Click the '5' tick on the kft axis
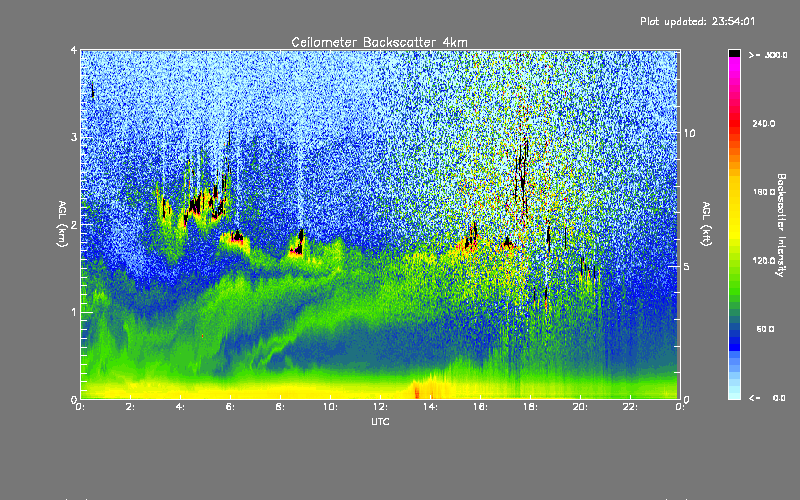 687,266
